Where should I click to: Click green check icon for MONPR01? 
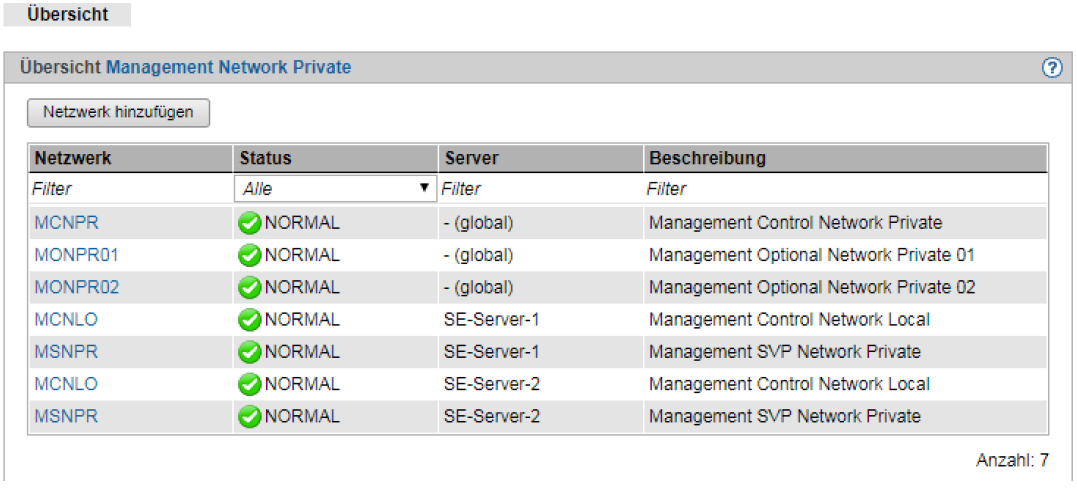coord(251,256)
